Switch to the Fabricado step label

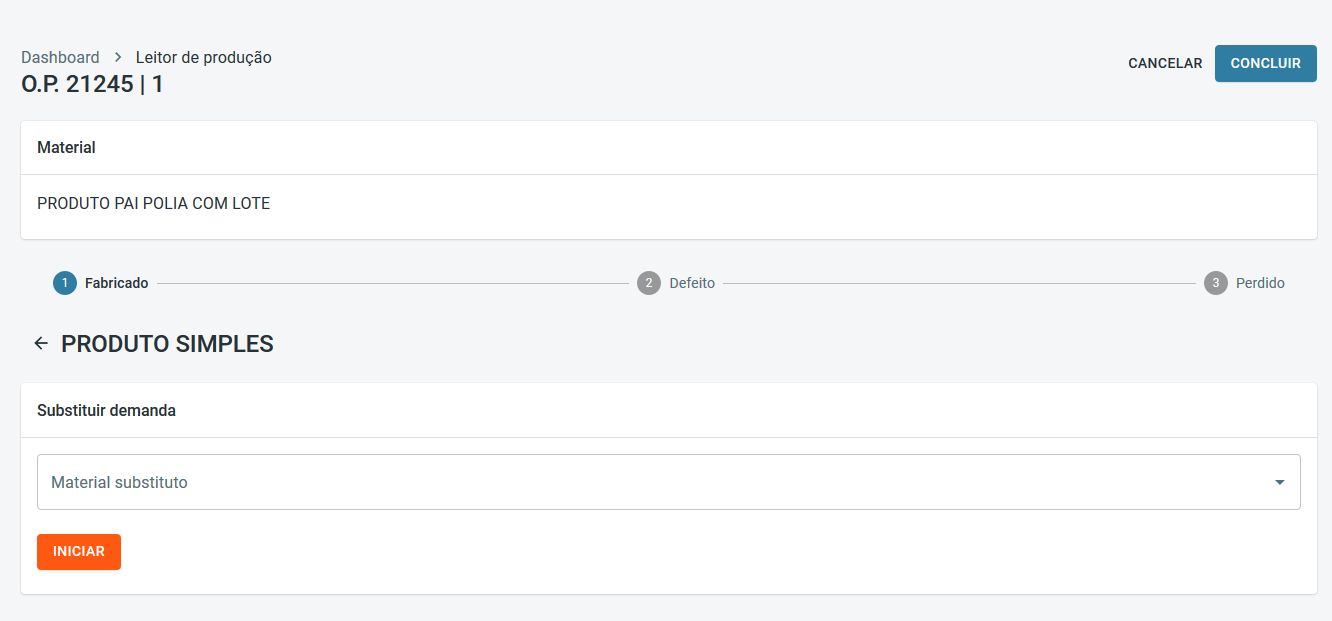[116, 283]
